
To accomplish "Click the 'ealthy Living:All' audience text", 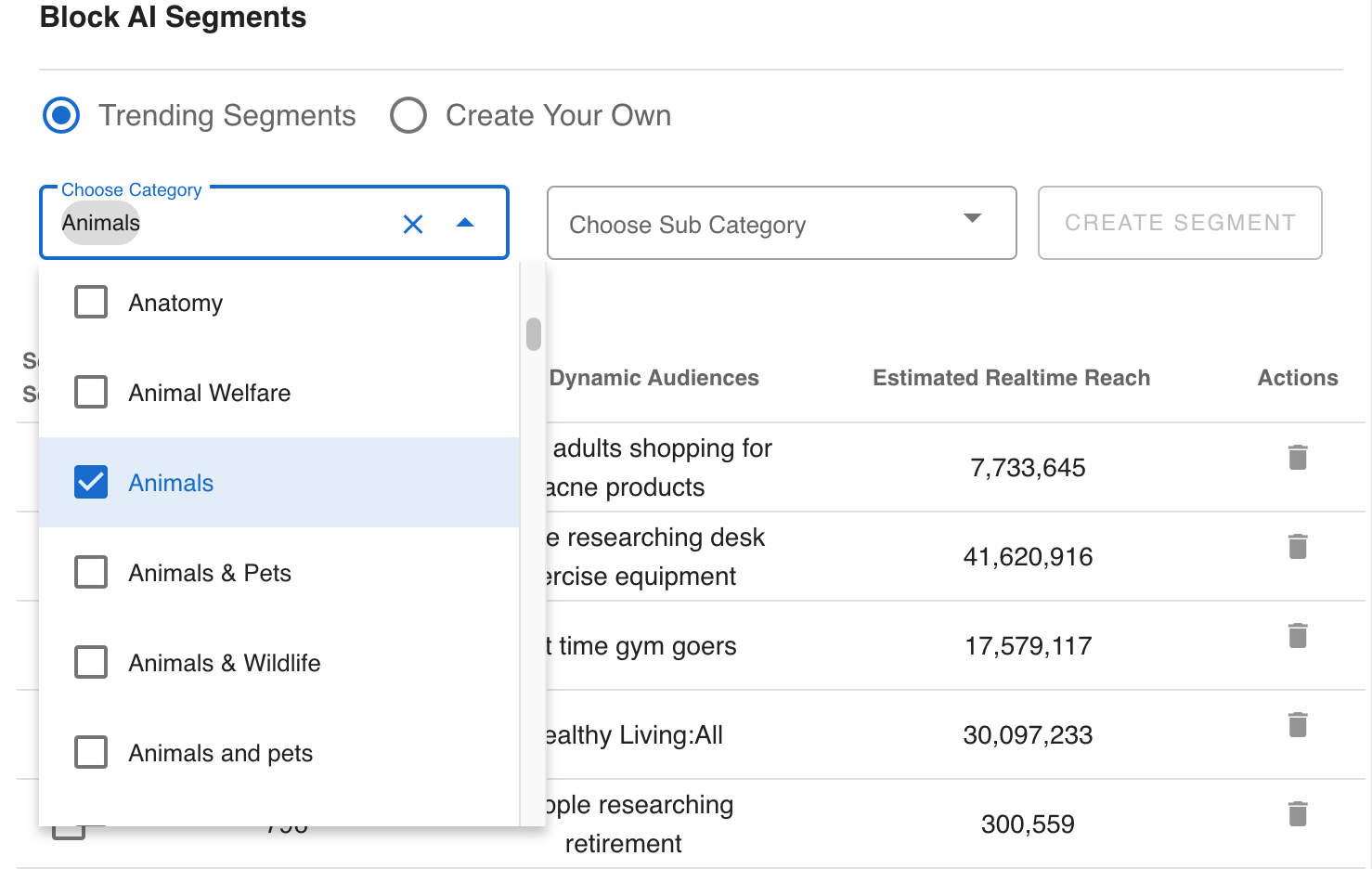I will (x=634, y=735).
